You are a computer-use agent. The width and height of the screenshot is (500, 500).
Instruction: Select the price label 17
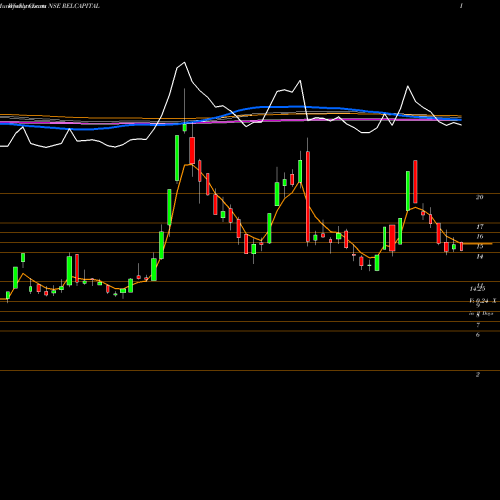point(480,227)
